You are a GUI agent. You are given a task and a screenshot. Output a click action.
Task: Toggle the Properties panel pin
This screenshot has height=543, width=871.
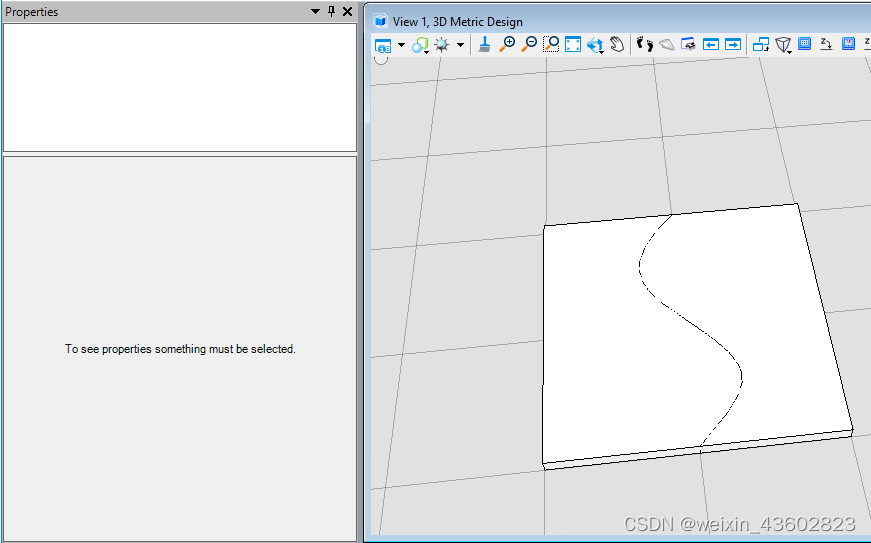coord(332,11)
